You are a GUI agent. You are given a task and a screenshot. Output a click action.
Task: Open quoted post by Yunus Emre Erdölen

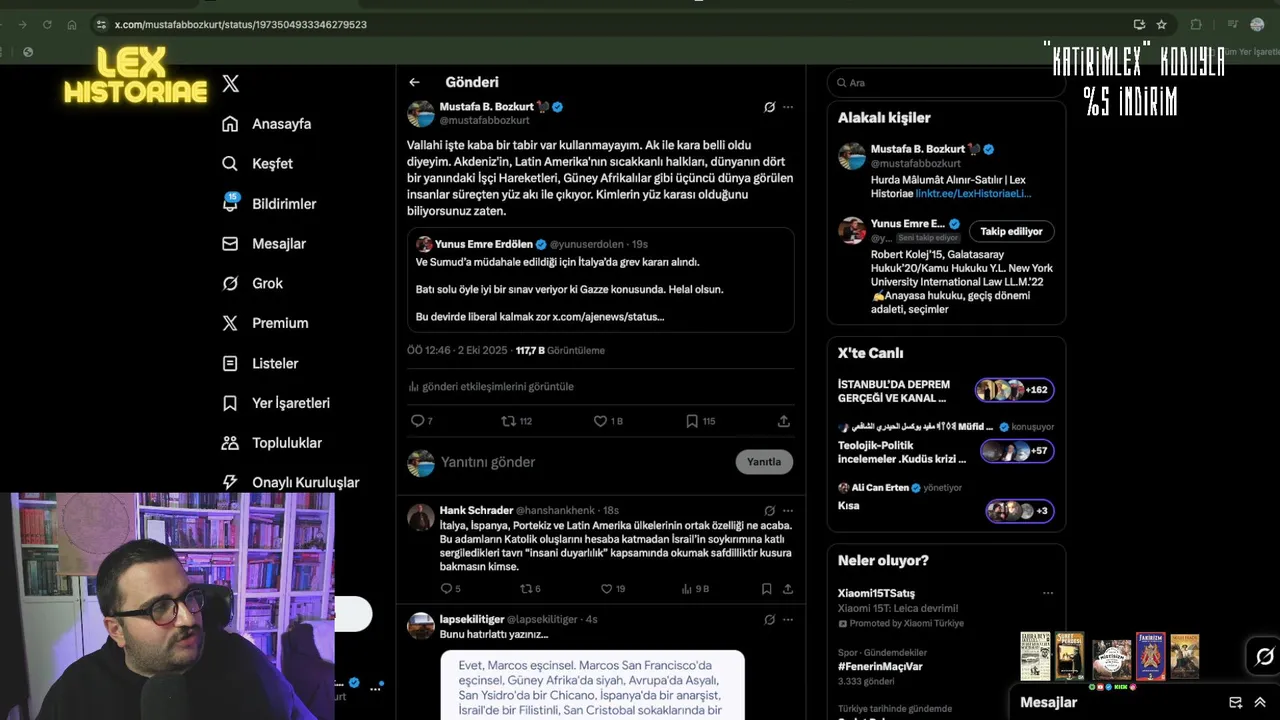point(600,280)
